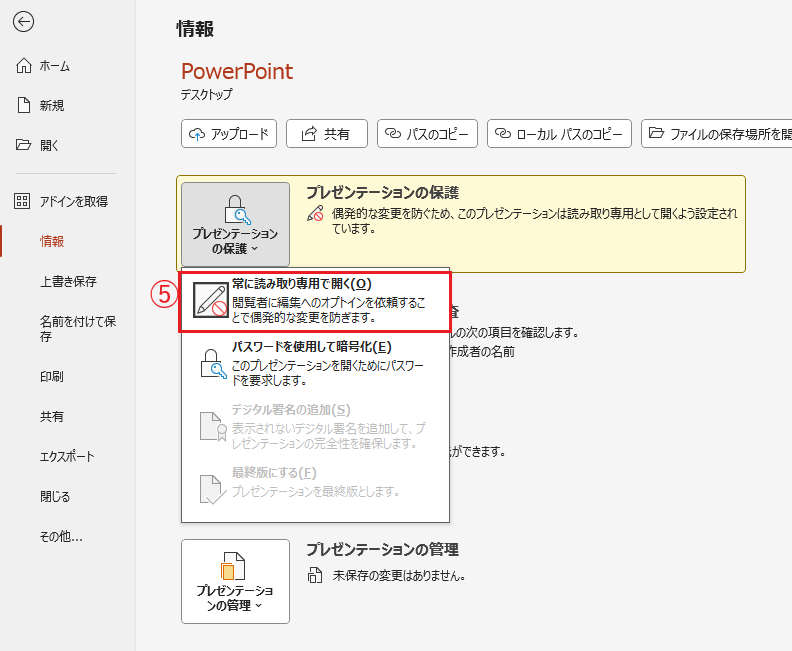
Task: Choose 閉じる in the sidebar
Action: pos(55,496)
